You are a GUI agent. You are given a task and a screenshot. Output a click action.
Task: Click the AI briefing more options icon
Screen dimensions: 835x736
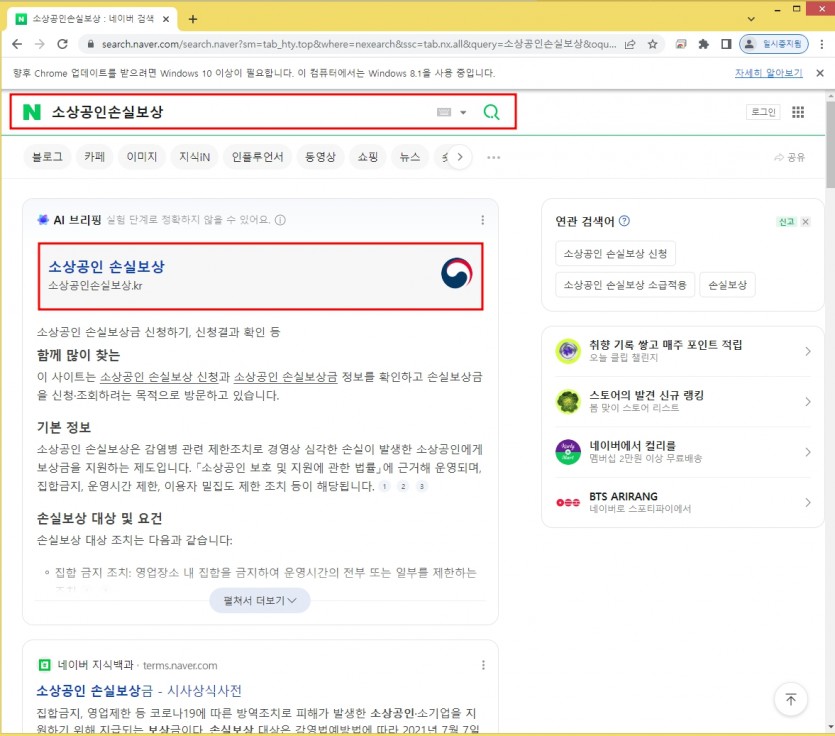[483, 220]
